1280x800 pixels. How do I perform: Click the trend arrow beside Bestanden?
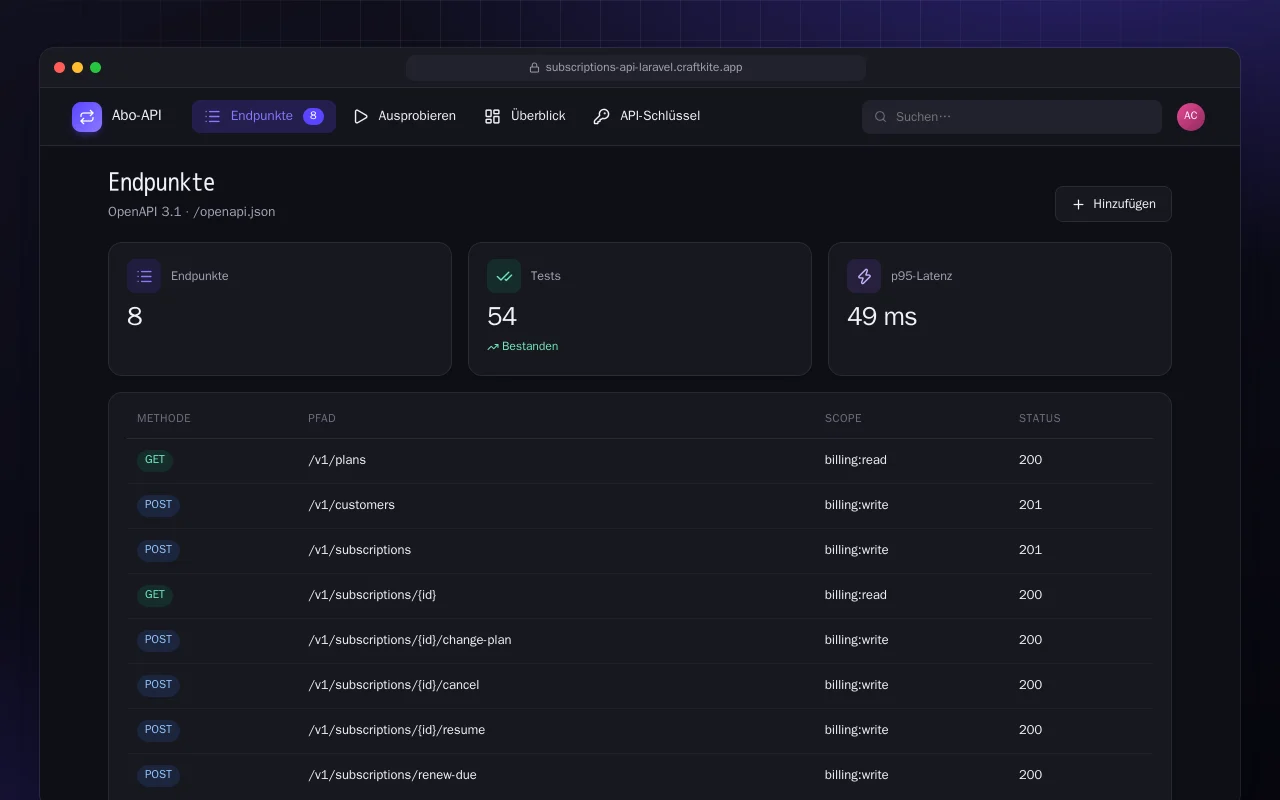[x=493, y=347]
